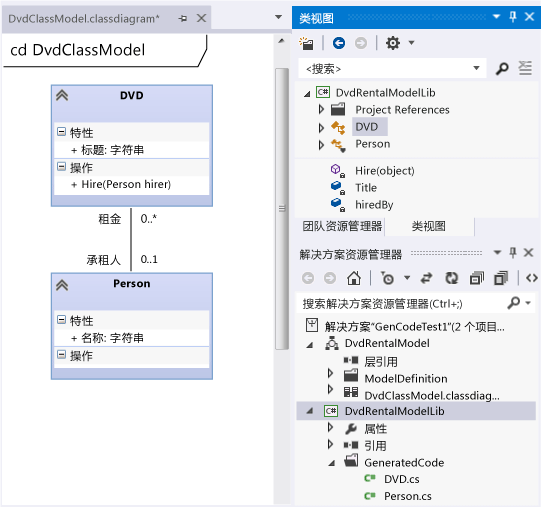Click the refresh icon in Solution Explorer toolbar
This screenshot has height=507, width=541.
(x=451, y=278)
